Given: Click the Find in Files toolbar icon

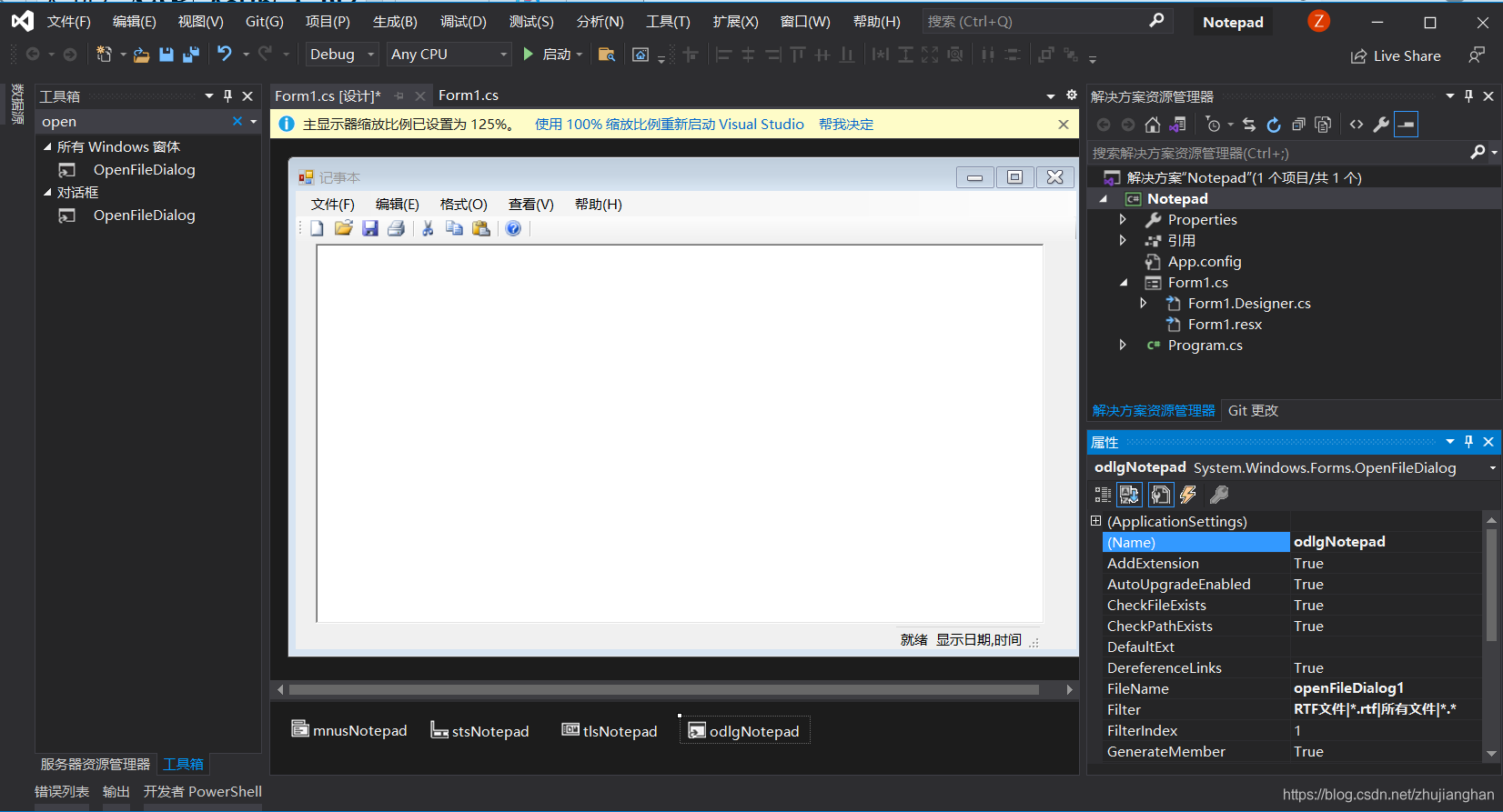Looking at the screenshot, I should (x=607, y=55).
